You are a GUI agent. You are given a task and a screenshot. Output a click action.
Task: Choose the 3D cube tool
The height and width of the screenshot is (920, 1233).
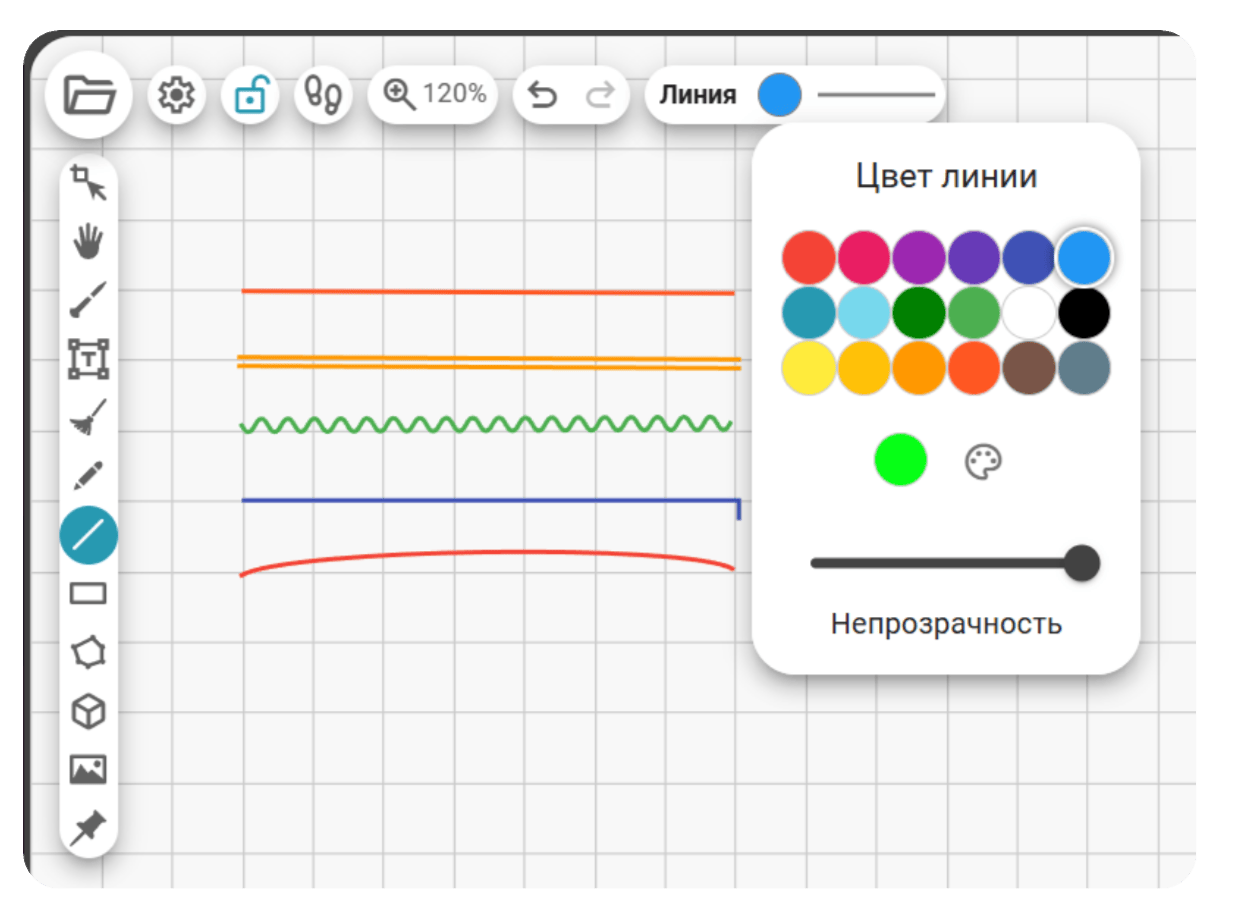[x=89, y=712]
